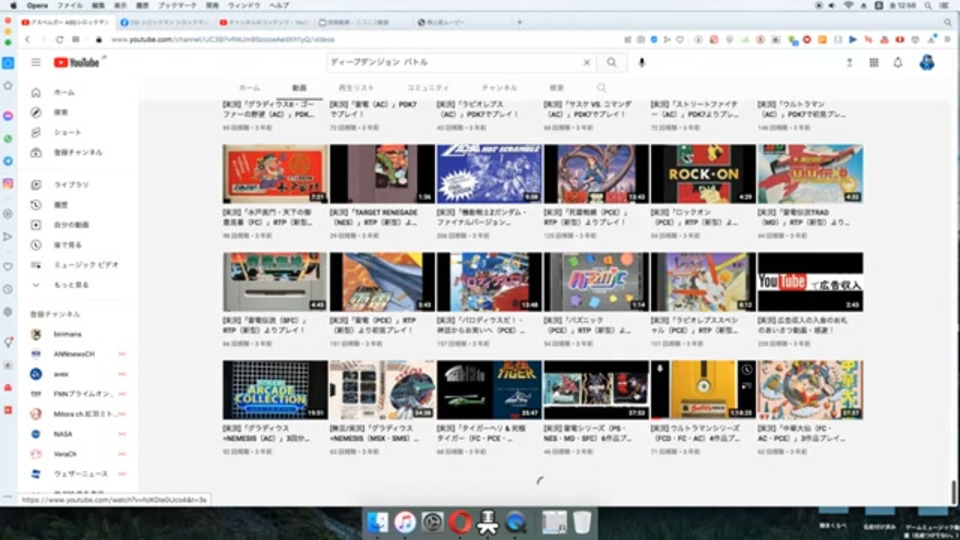The width and height of the screenshot is (960, 540).
Task: Open Instagram in the Opera sidebar
Action: point(8,184)
